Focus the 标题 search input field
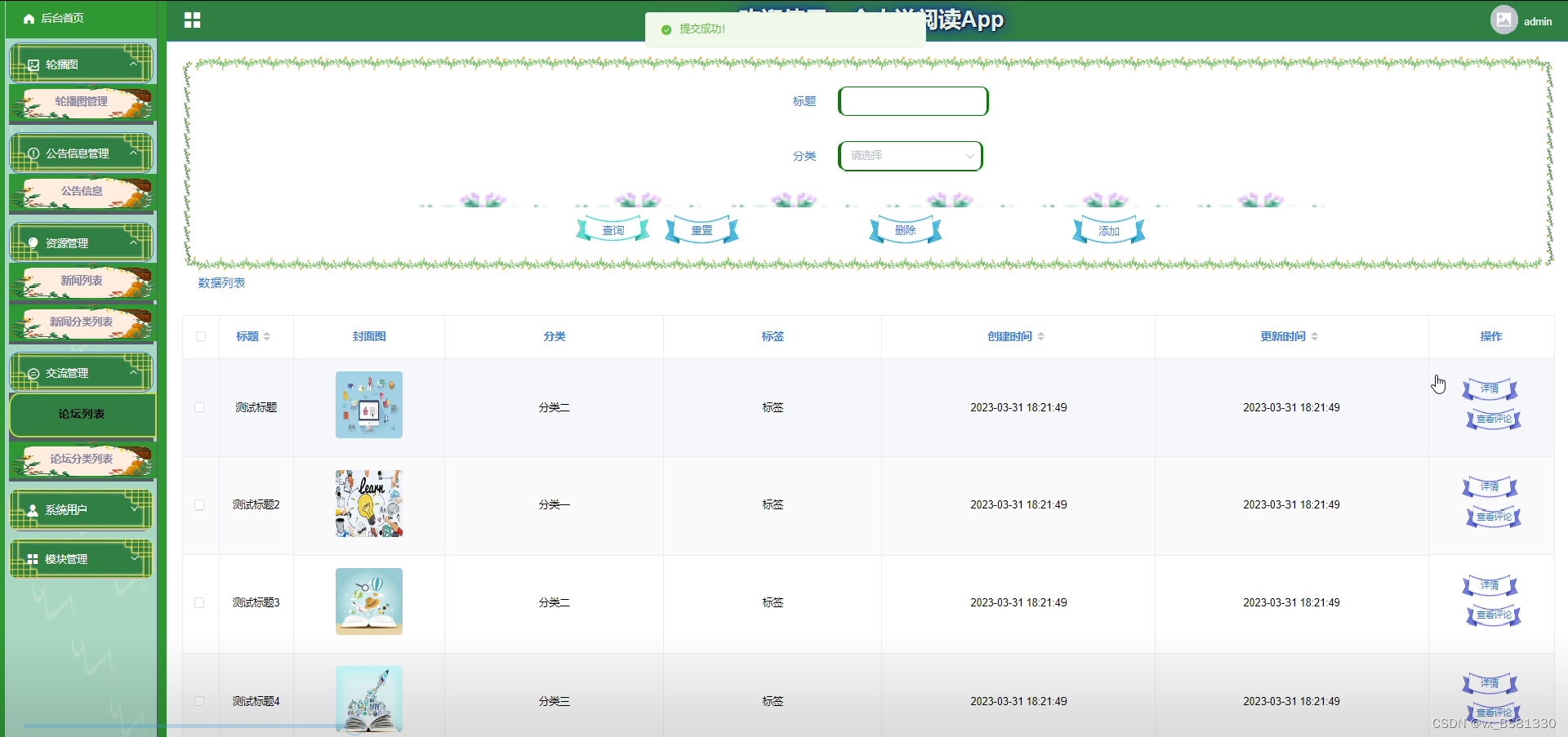 [914, 101]
